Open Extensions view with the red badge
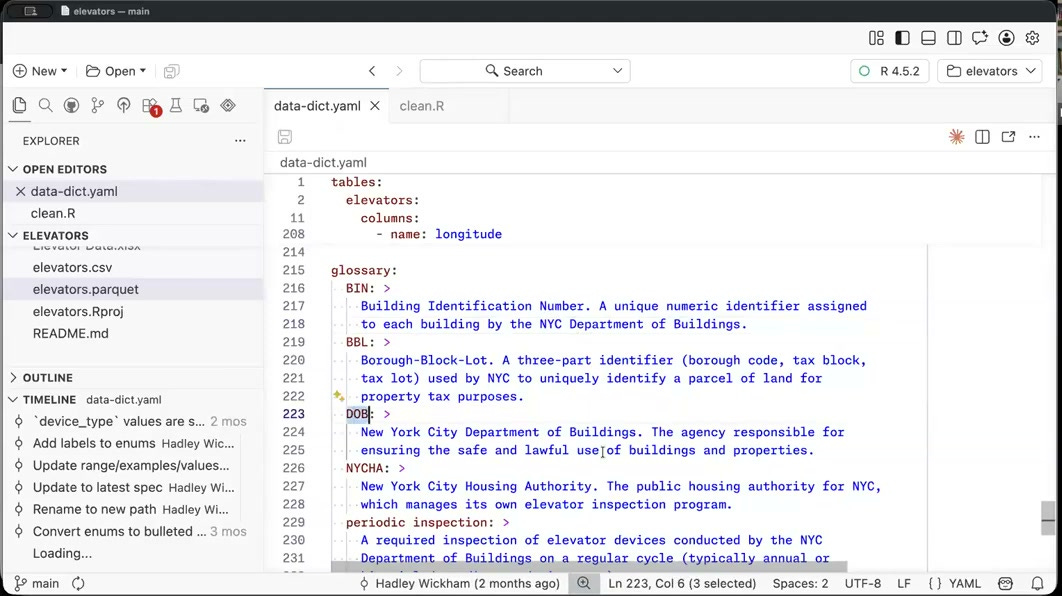This screenshot has height=596, width=1062. [x=150, y=106]
